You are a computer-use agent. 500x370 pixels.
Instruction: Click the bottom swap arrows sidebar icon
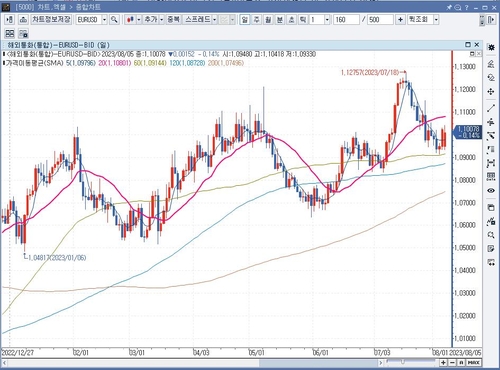(x=491, y=262)
